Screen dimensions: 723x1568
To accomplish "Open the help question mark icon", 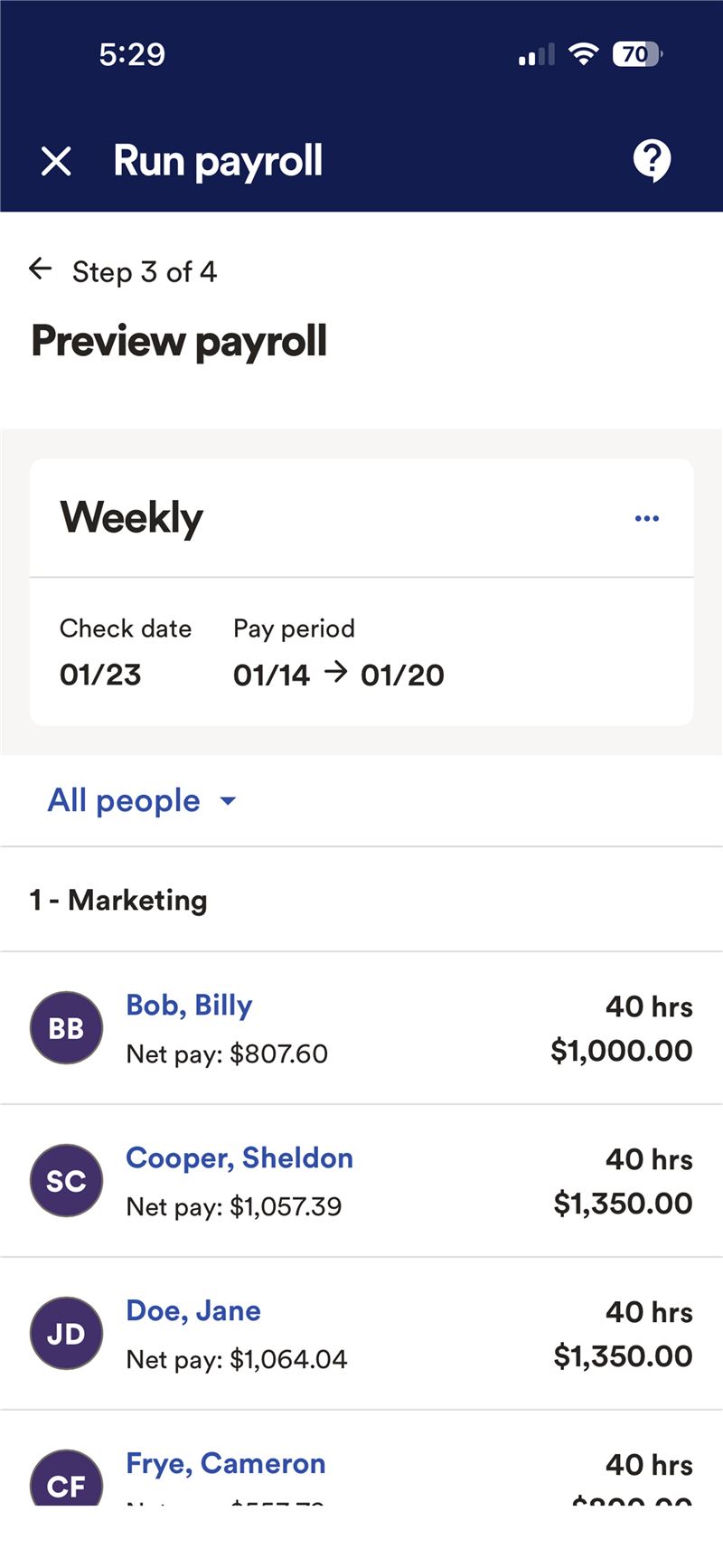I will tap(652, 161).
